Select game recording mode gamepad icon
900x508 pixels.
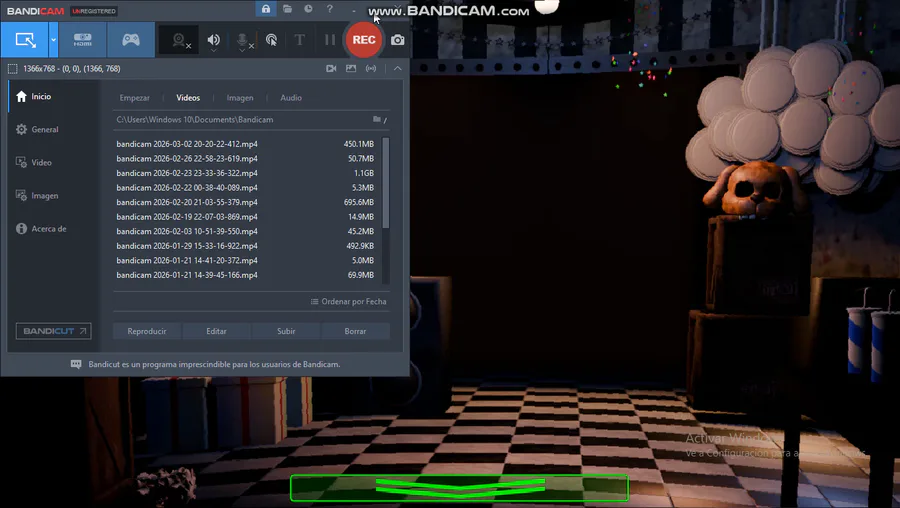click(x=131, y=40)
